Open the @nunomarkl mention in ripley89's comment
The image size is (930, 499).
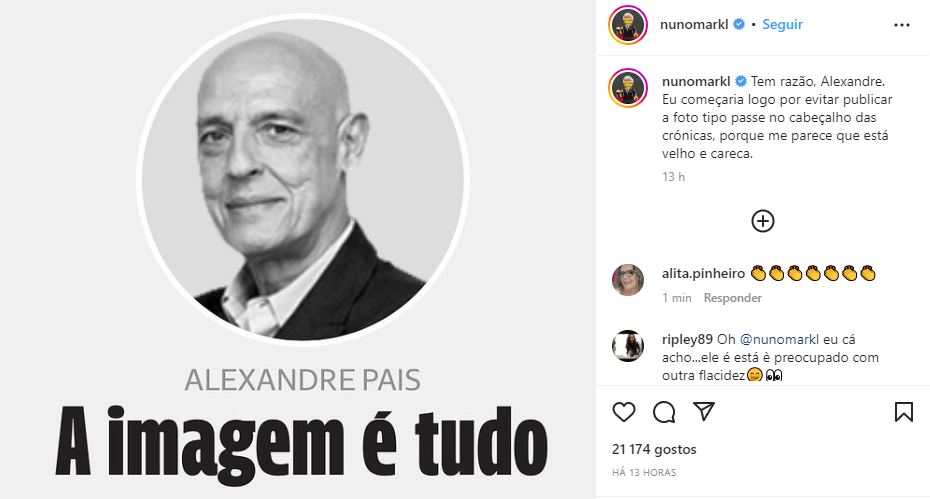pyautogui.click(x=779, y=339)
